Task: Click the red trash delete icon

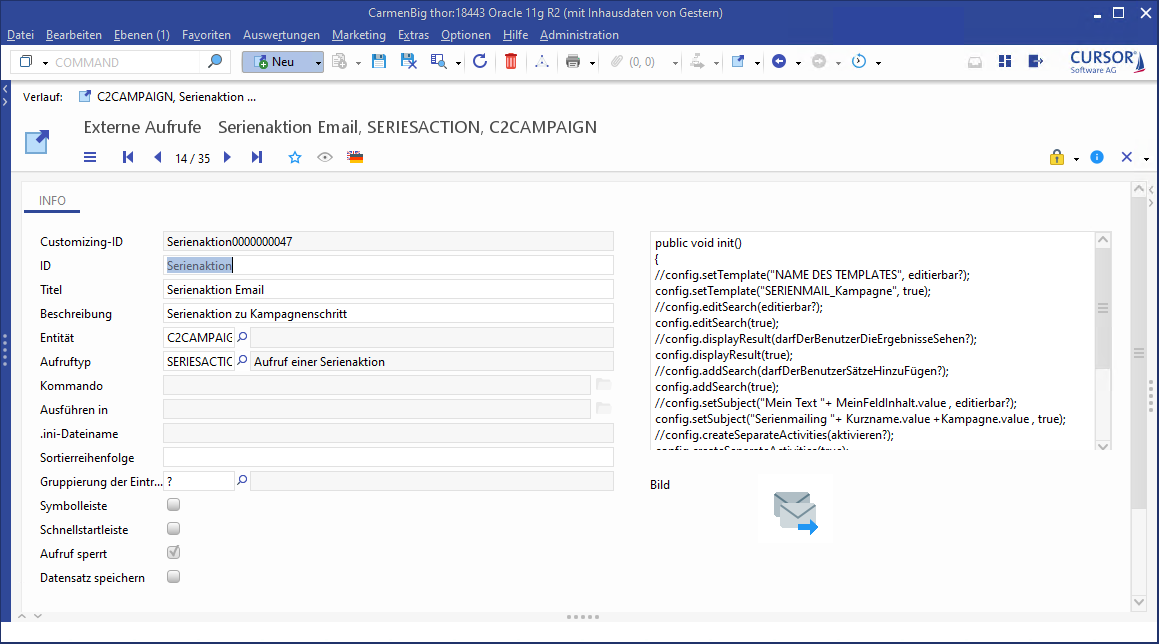Action: 511,62
